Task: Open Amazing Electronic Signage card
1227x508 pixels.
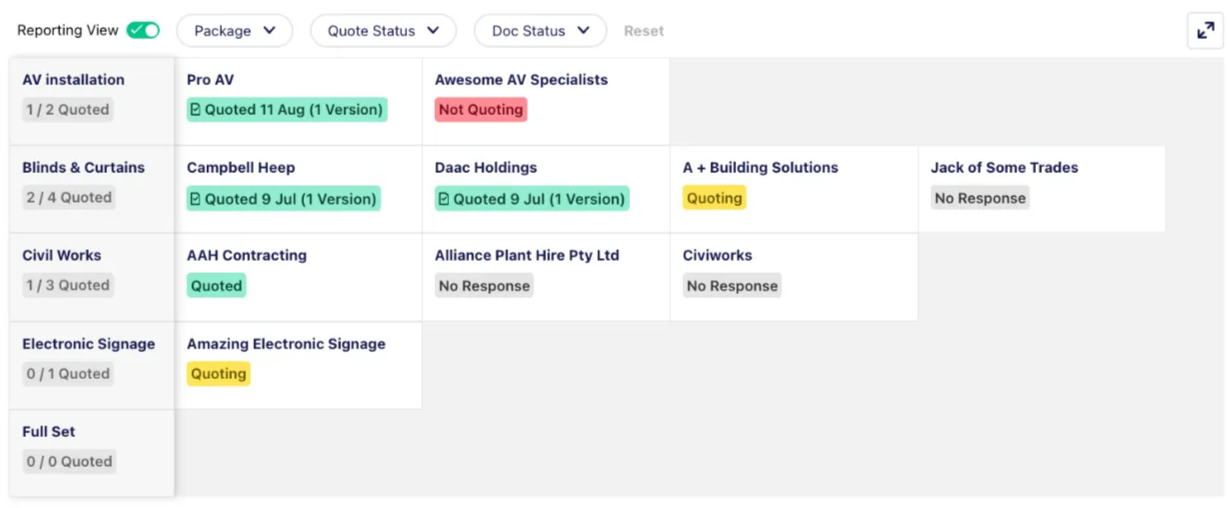Action: [298, 365]
